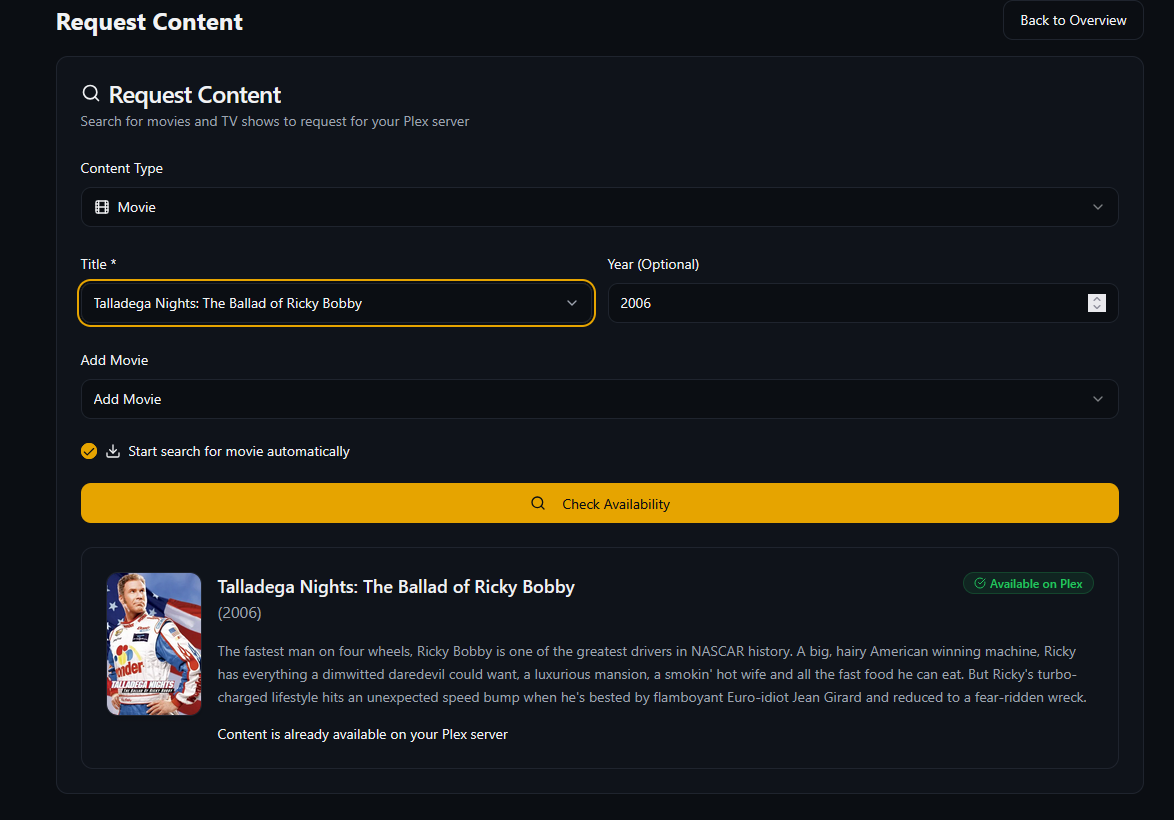The width and height of the screenshot is (1174, 820).
Task: Expand the Content Type chevron arrow
Action: [1097, 207]
